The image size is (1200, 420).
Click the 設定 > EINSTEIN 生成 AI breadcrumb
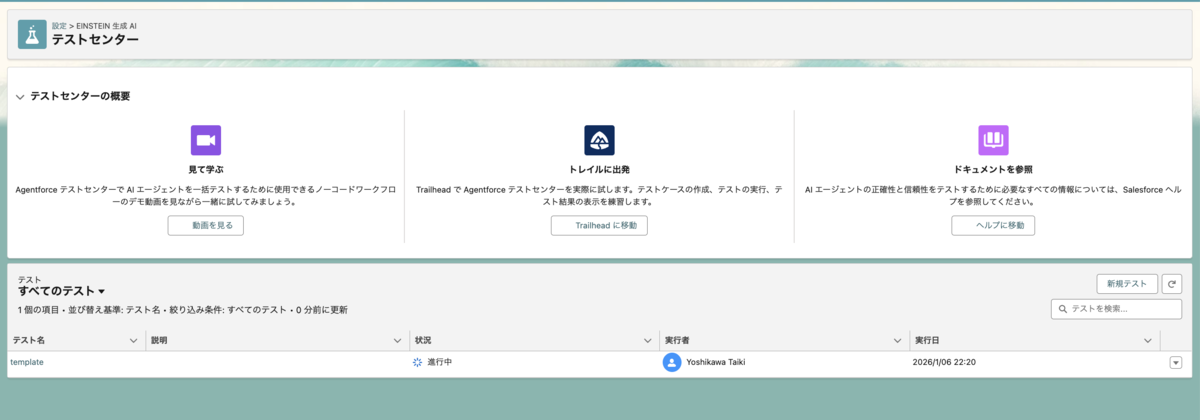point(94,26)
